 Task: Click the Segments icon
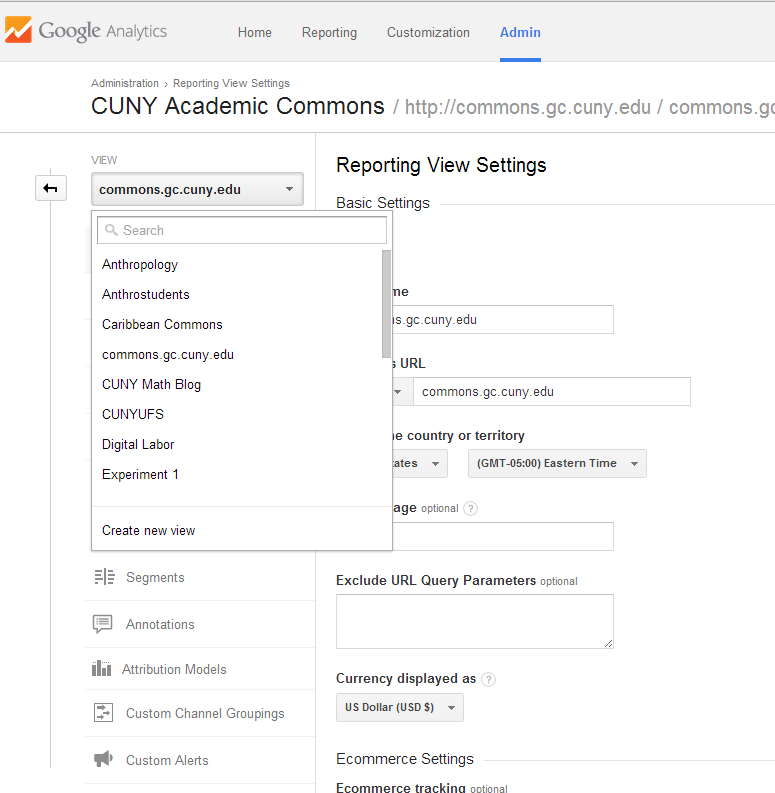(x=104, y=577)
